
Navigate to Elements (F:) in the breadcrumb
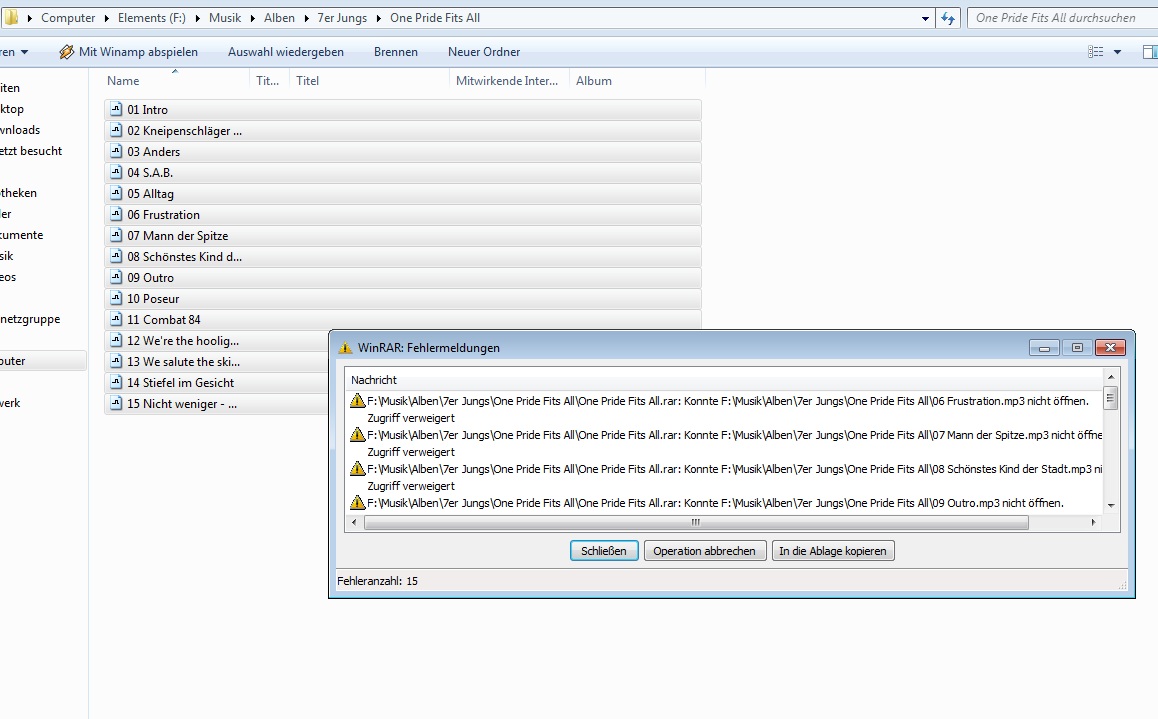pyautogui.click(x=151, y=18)
